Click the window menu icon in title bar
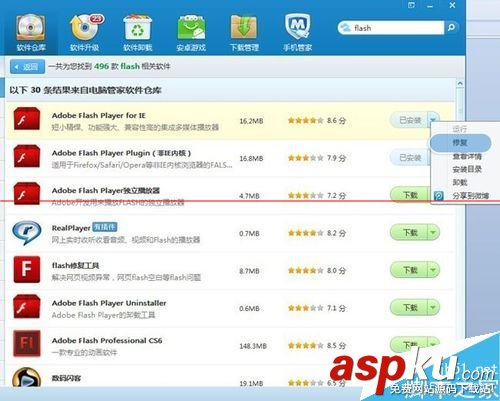Image resolution: width=500 pixels, height=401 pixels. pyautogui.click(x=412, y=5)
